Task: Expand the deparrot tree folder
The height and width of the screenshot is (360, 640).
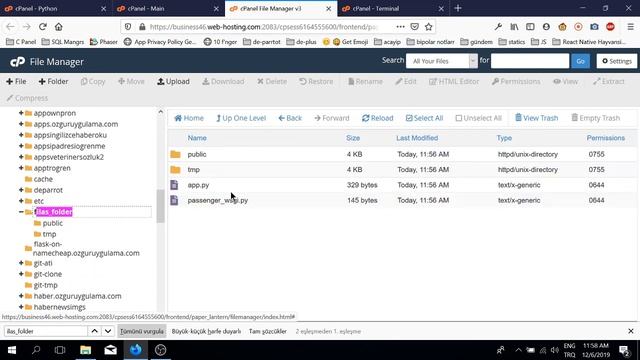Action: 21,190
